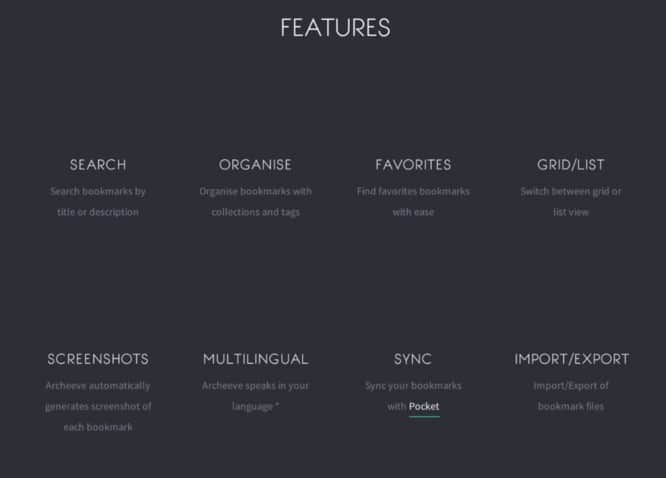Click the FAVORITES feature heading
666x478 pixels.
pos(413,165)
